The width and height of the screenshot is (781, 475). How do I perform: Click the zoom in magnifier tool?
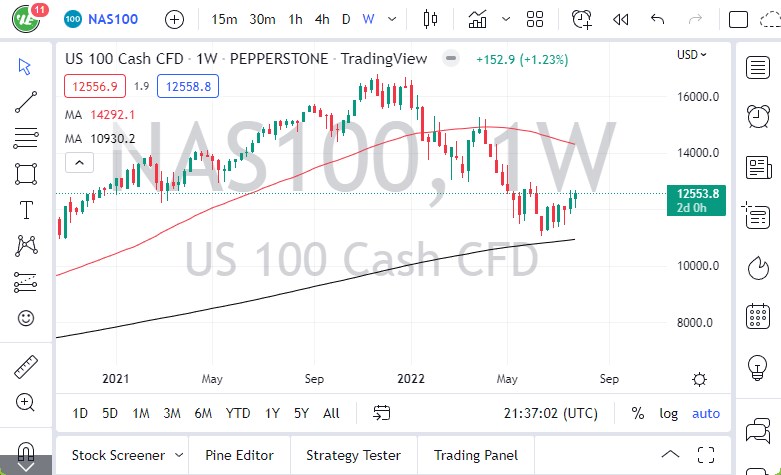coord(26,402)
